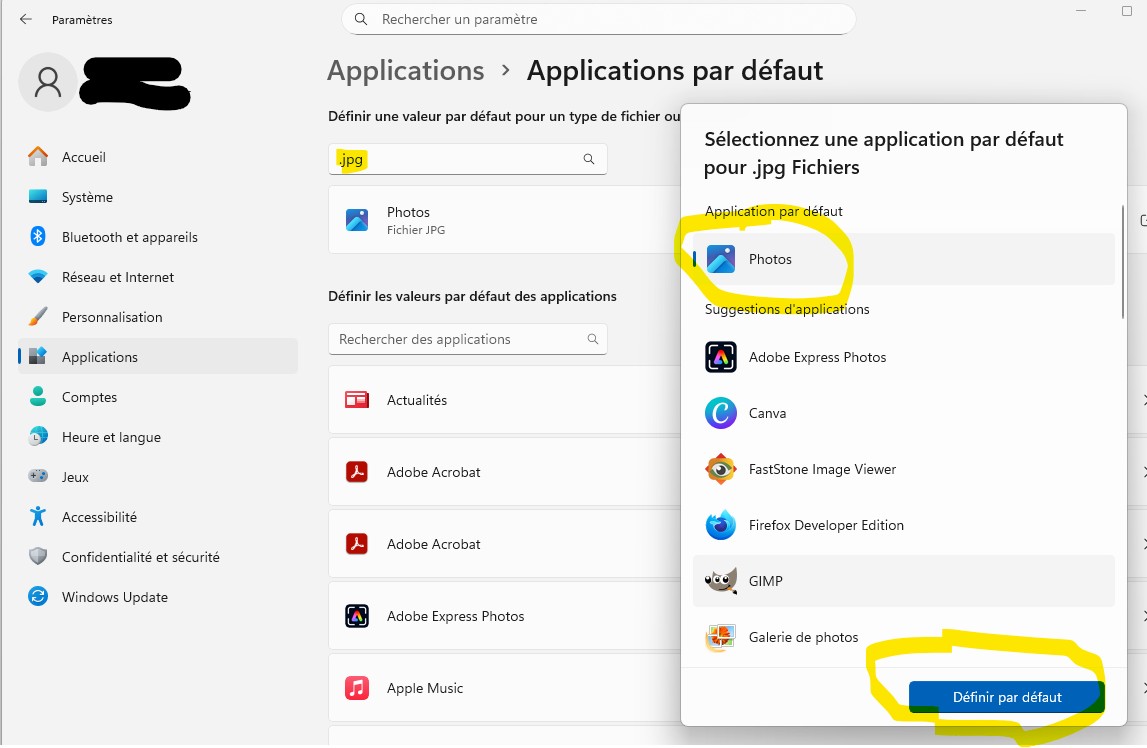Viewport: 1147px width, 748px height.
Task: Click the magnifier icon in file type search
Action: coord(589,159)
